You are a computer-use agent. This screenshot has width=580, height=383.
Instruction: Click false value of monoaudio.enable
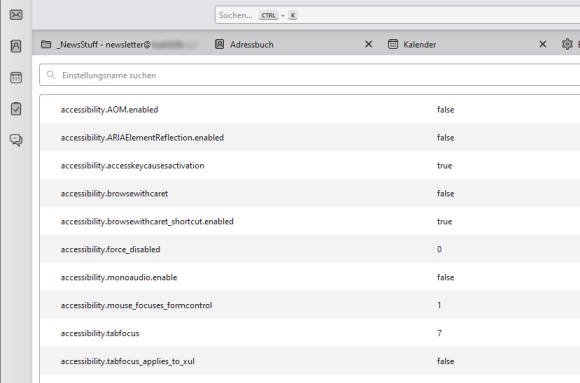pos(445,277)
